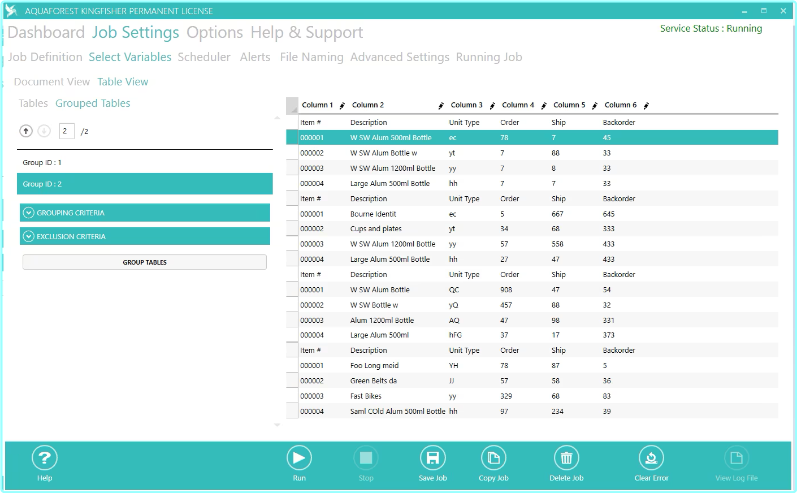
Task: Click the Clear Error icon
Action: point(650,459)
